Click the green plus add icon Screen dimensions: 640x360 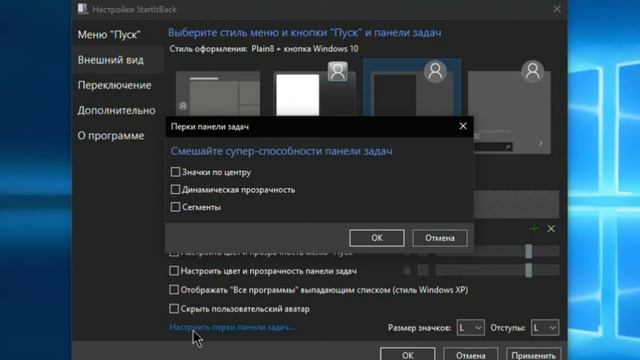(534, 229)
